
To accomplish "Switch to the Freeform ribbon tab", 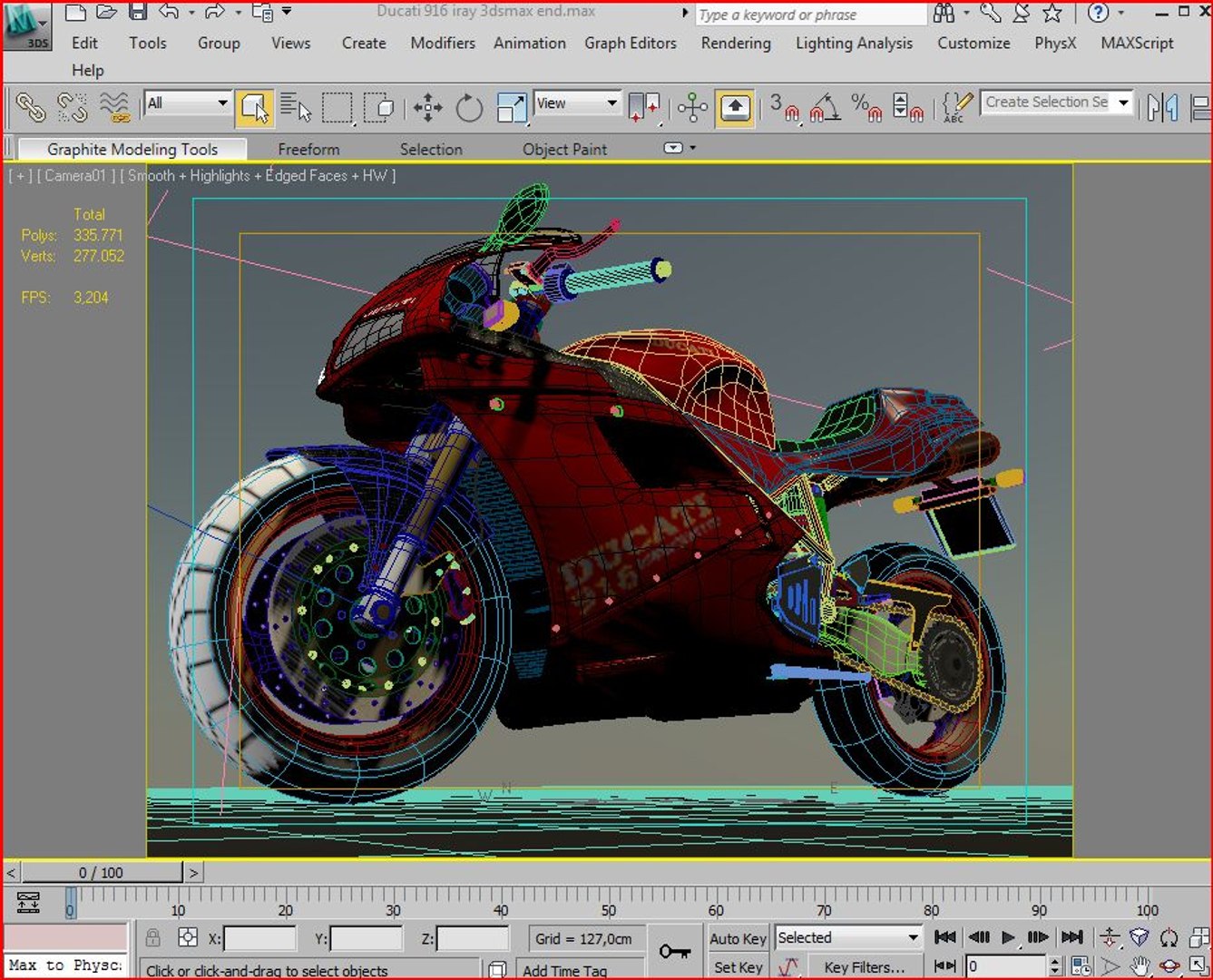I will click(x=308, y=149).
